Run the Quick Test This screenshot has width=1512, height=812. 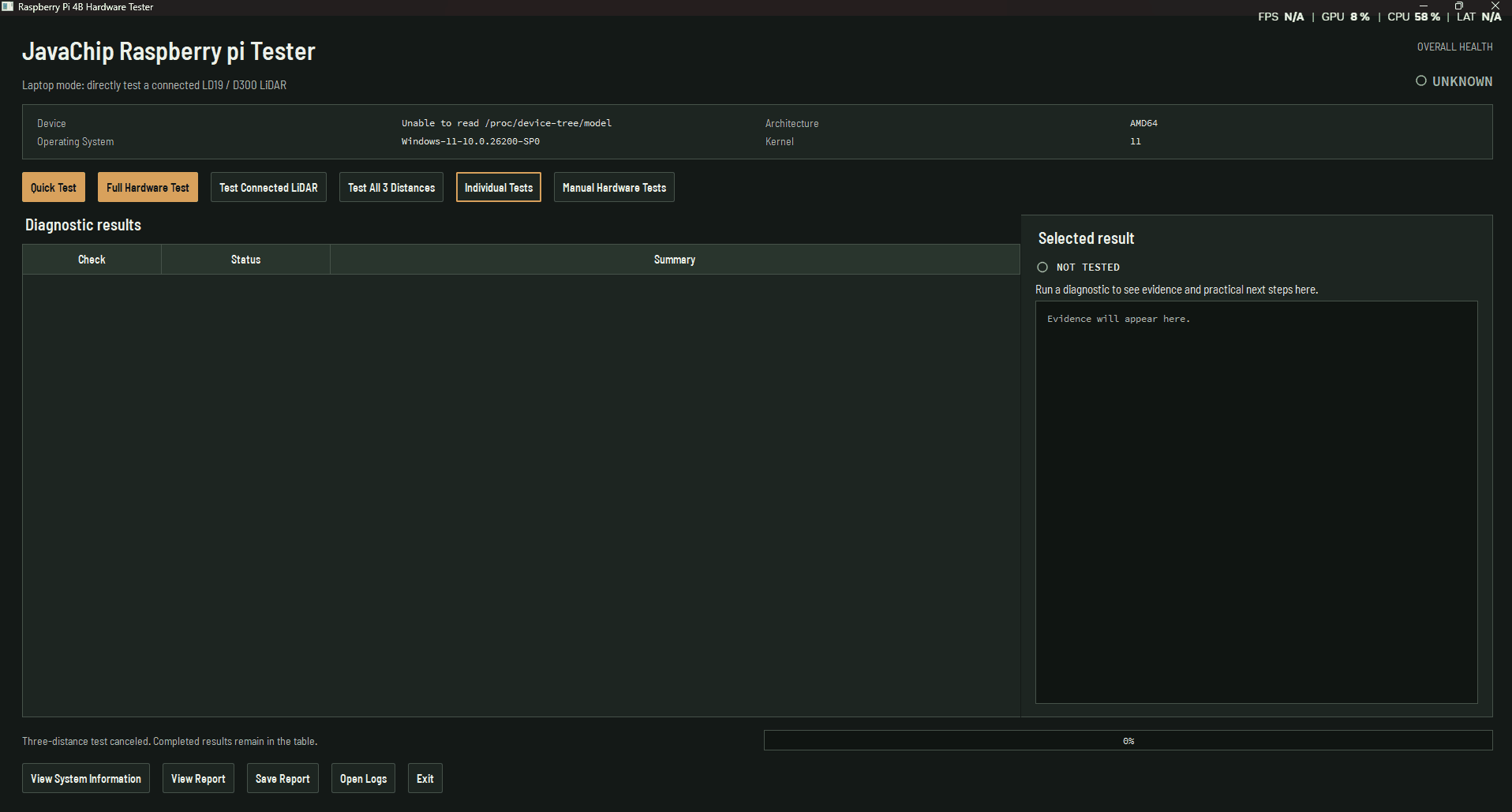click(x=54, y=187)
